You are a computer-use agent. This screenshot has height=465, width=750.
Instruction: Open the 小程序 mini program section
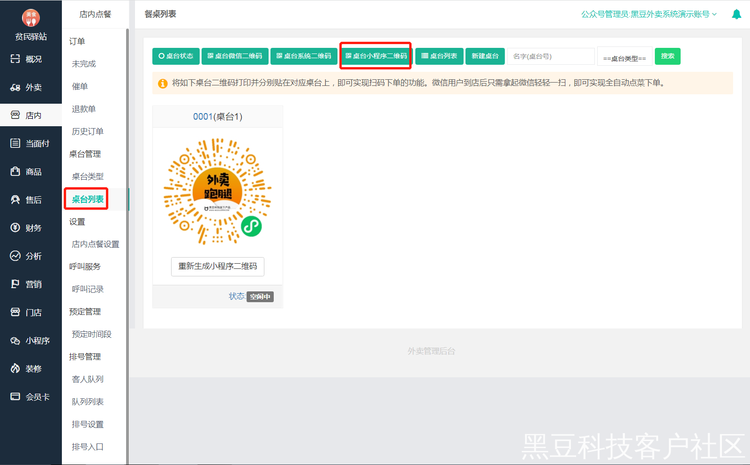tap(31, 341)
